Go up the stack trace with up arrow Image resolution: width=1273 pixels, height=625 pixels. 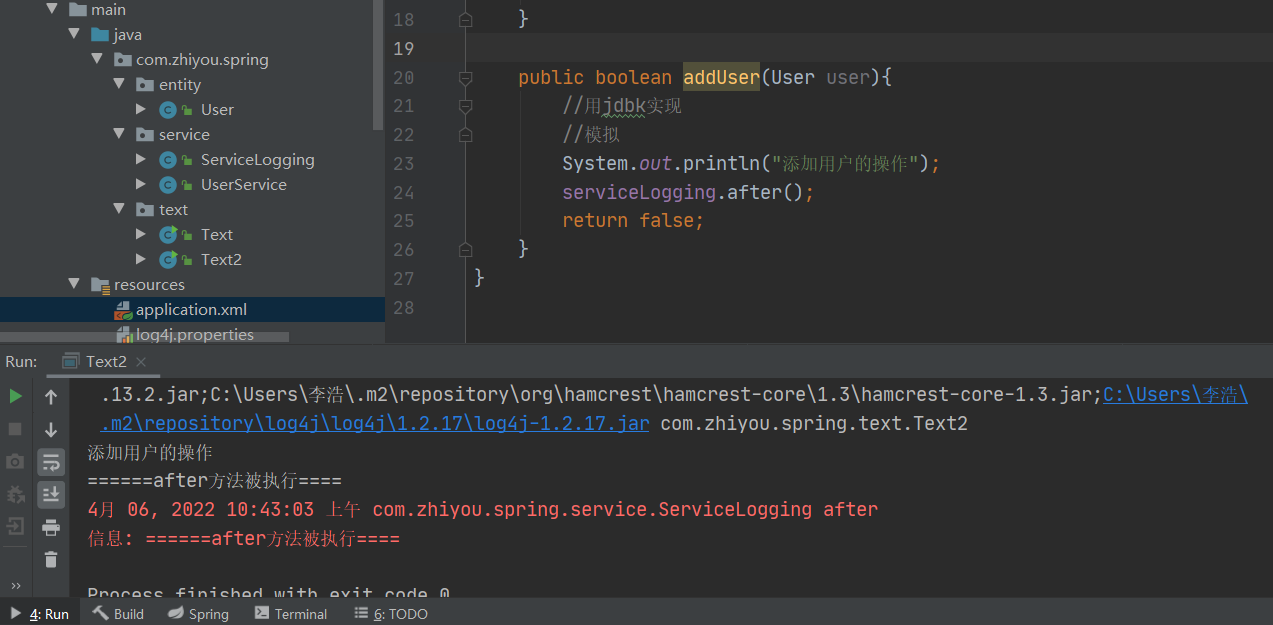pos(51,397)
